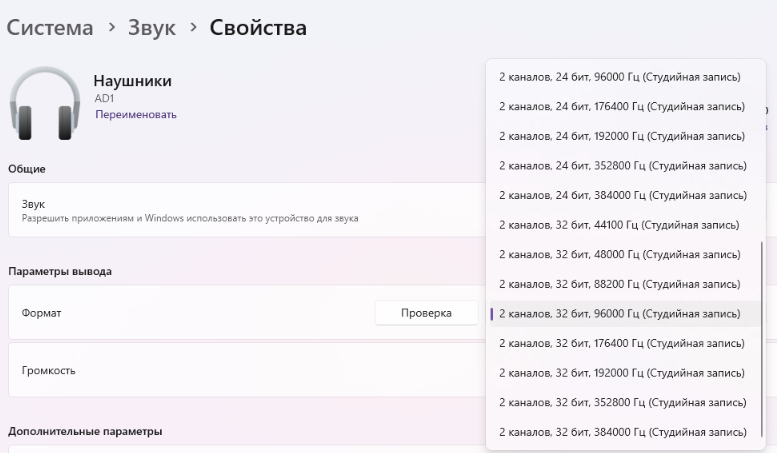Select 2 каналов, 32 бит, 44100 Гц

(x=619, y=225)
